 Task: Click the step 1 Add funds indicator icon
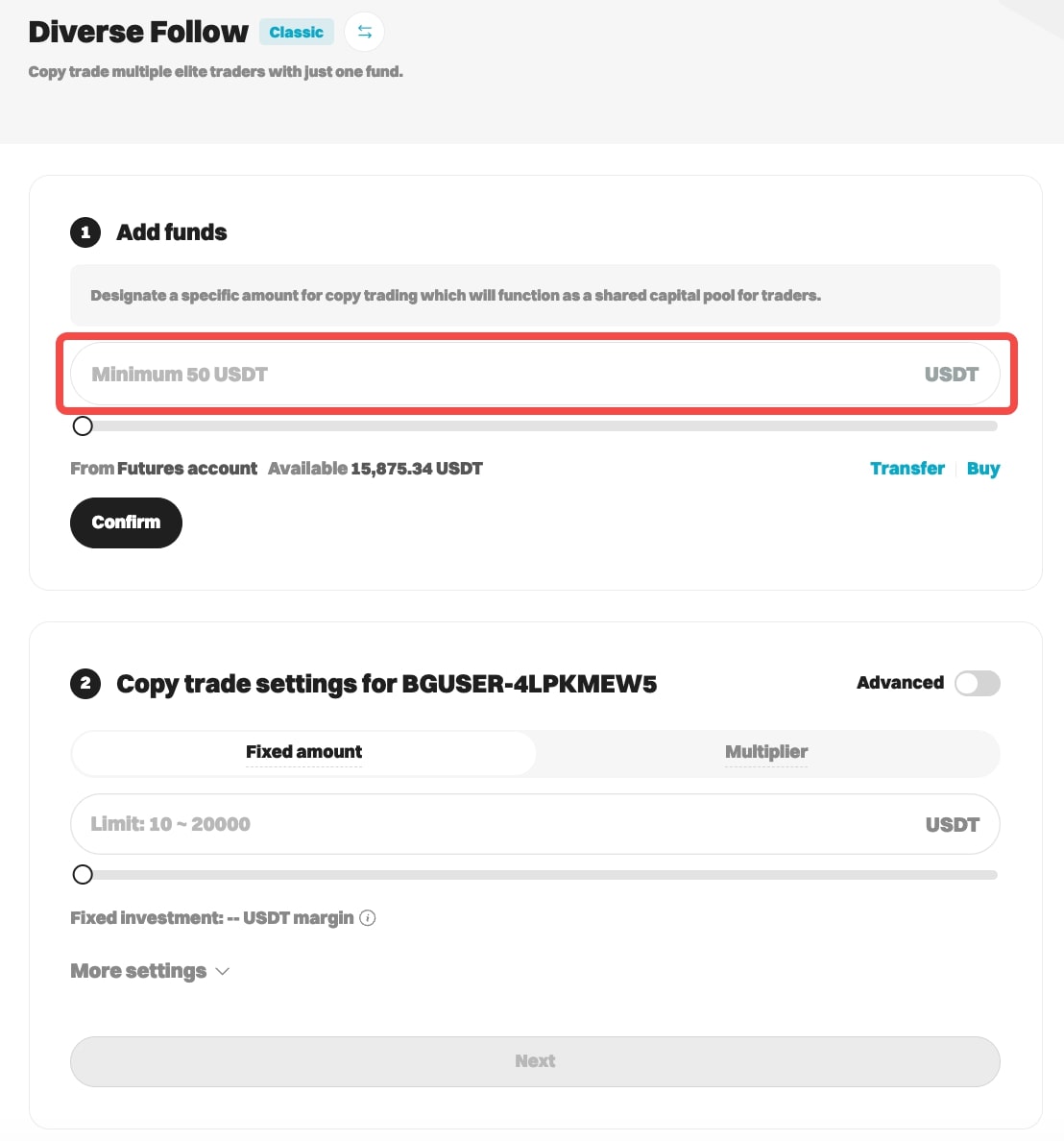pos(85,232)
